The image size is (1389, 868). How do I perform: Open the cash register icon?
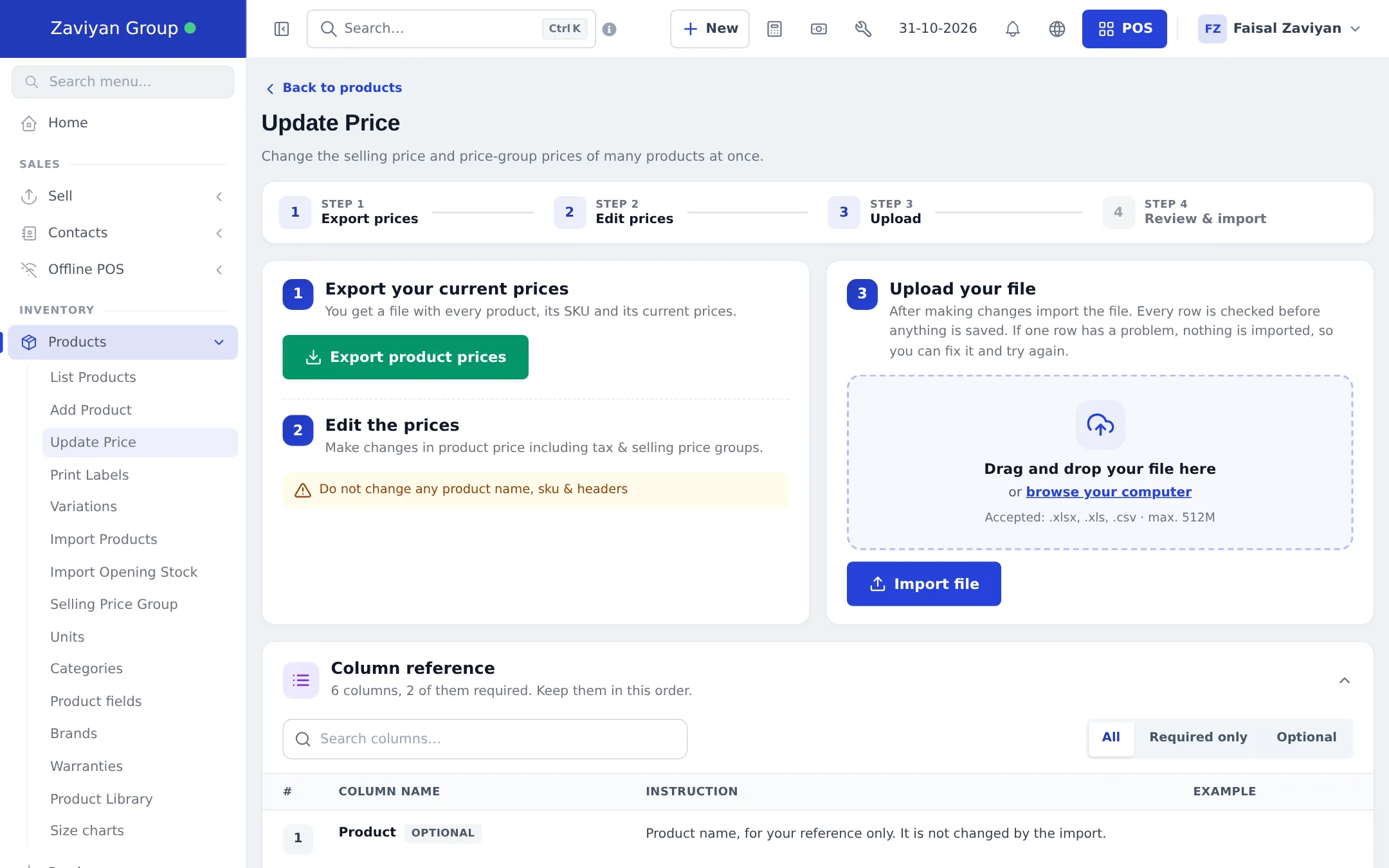pyautogui.click(x=819, y=29)
